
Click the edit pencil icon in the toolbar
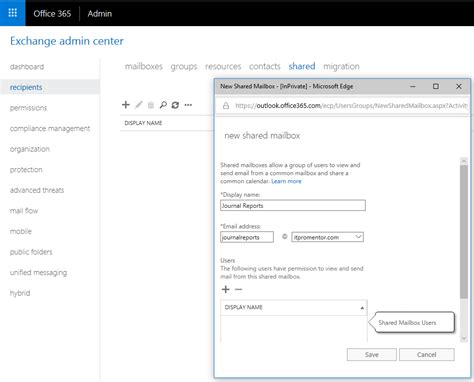[x=138, y=105]
